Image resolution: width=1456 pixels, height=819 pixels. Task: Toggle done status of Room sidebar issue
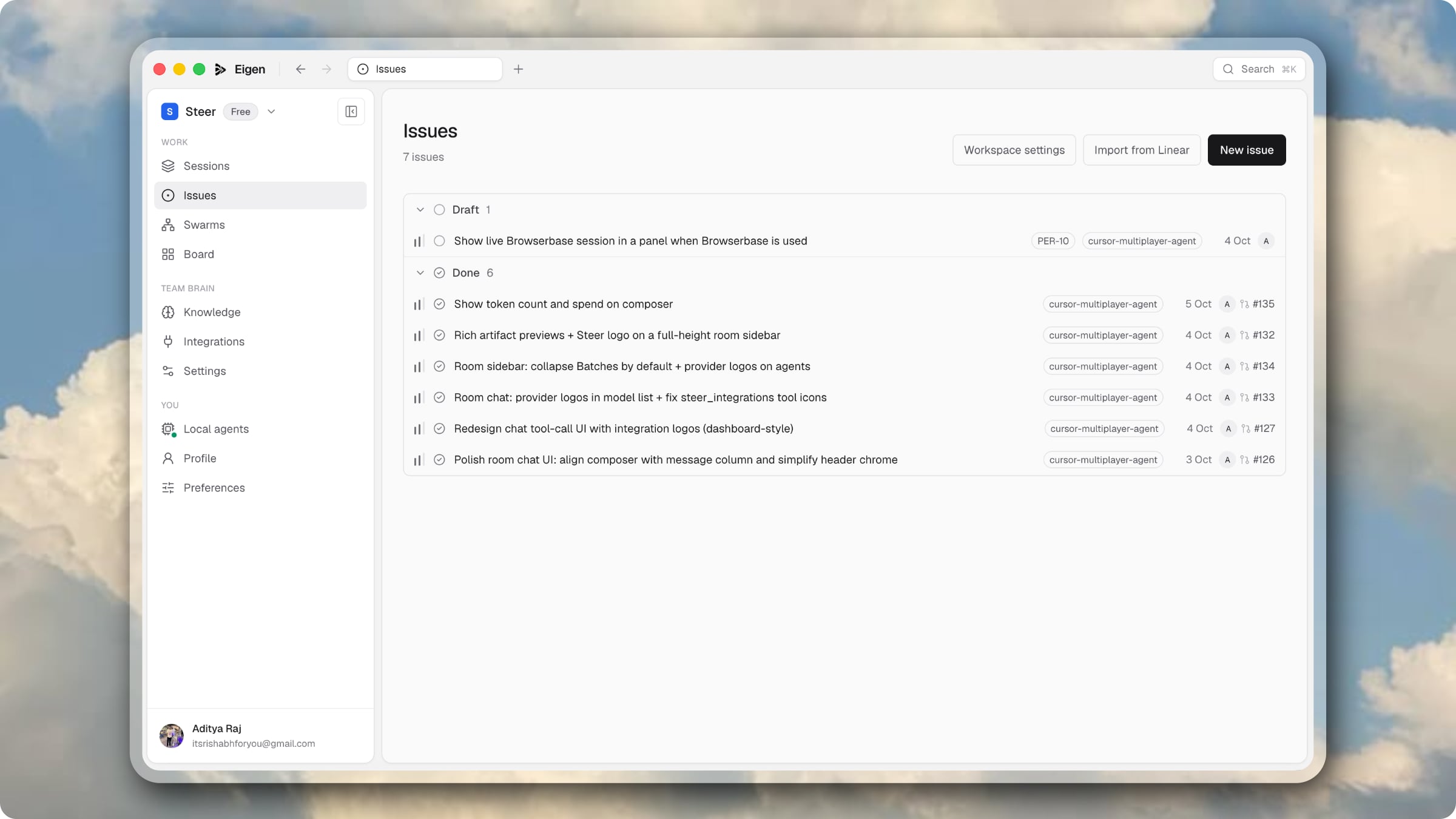coord(439,366)
